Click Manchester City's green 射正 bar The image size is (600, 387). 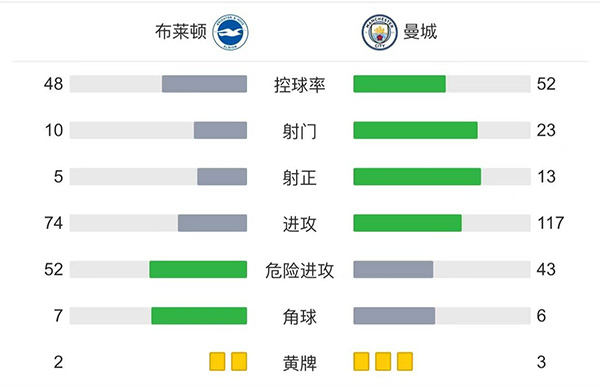[x=417, y=176]
